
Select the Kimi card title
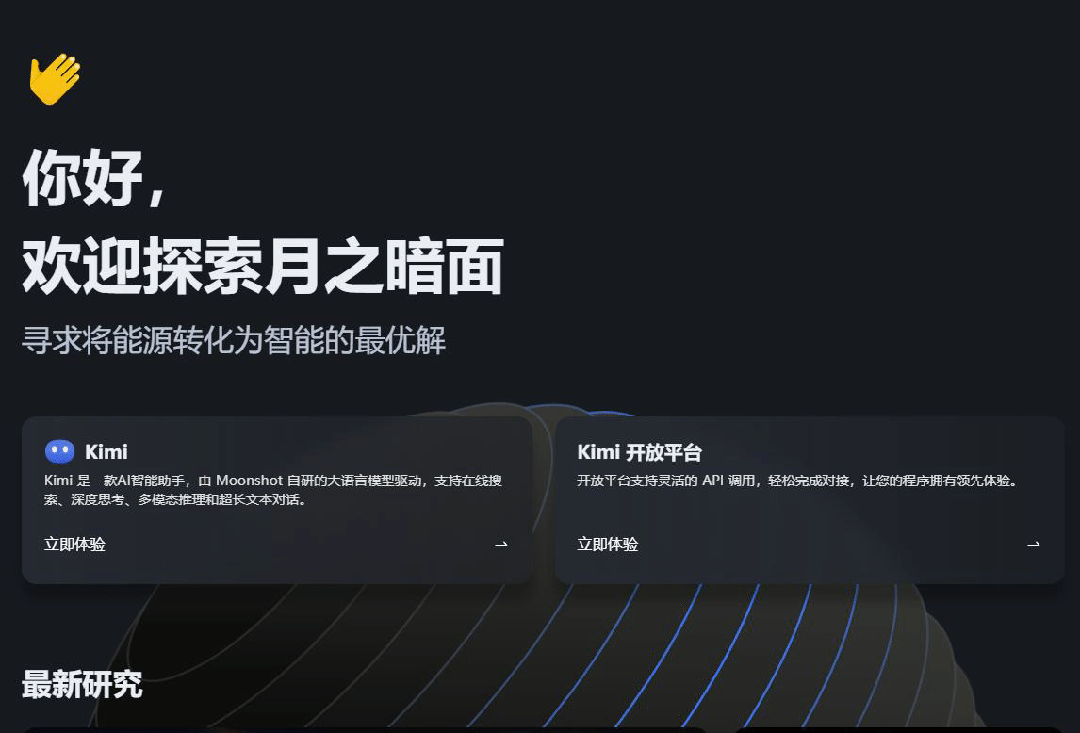pos(106,452)
